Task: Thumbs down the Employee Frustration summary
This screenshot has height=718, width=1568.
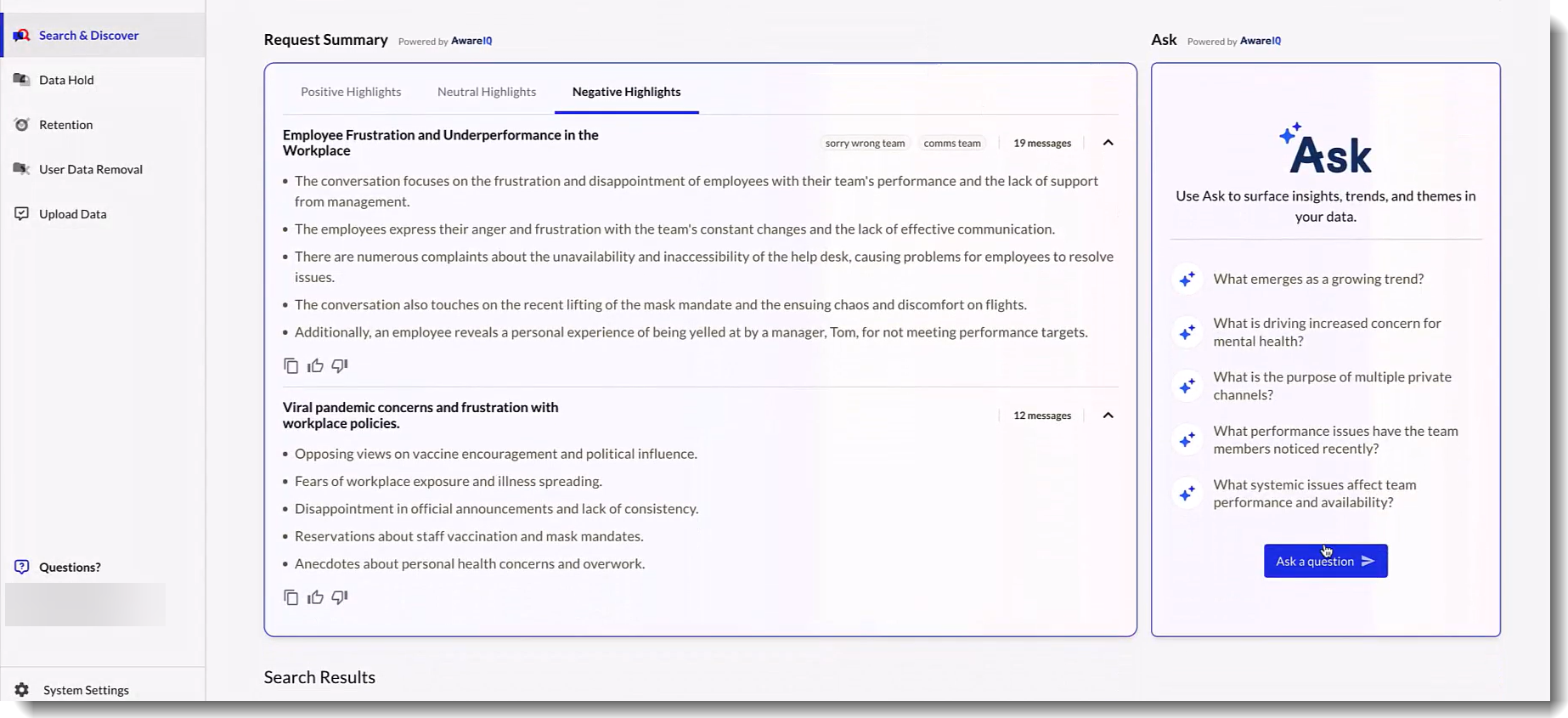Action: (x=340, y=365)
